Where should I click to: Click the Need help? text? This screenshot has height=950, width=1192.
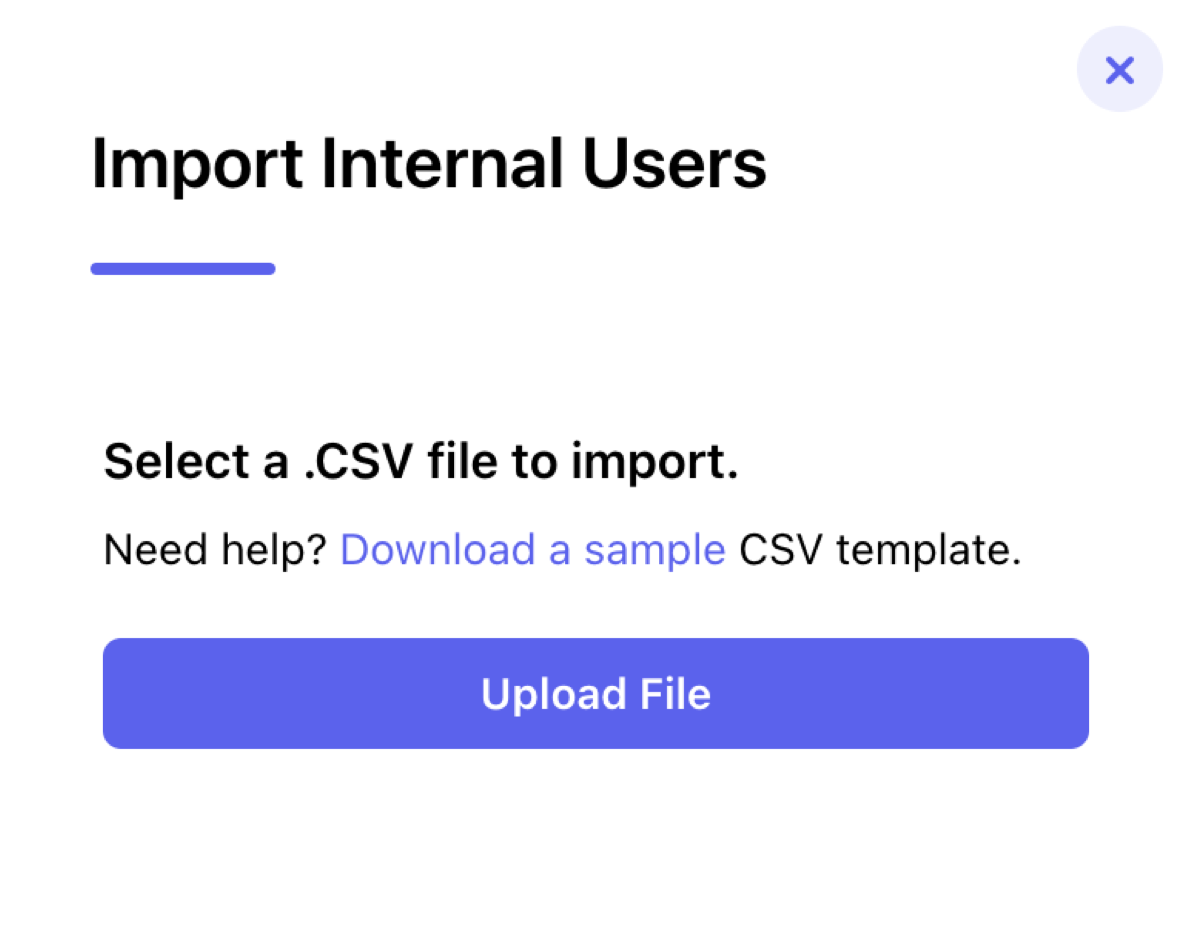pos(215,549)
